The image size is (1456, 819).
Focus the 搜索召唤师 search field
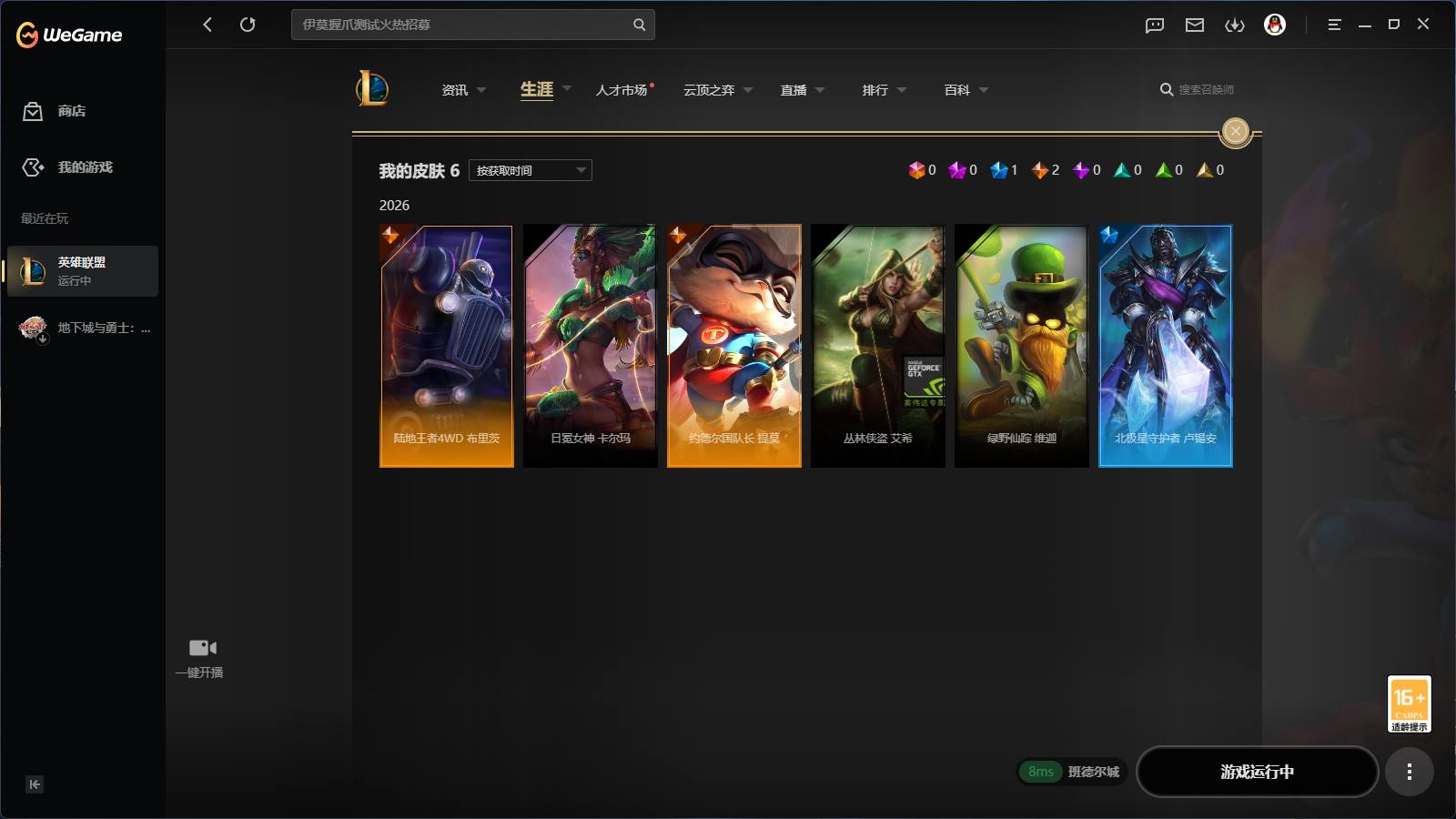pyautogui.click(x=1206, y=89)
